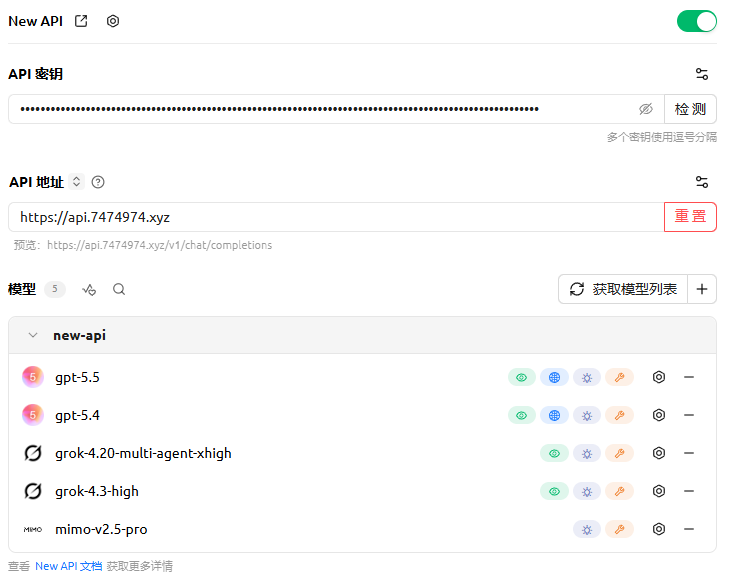Click the reasoning badge for grok-4.20-multi-agent-xhigh
This screenshot has width=729, height=582.
coord(587,454)
